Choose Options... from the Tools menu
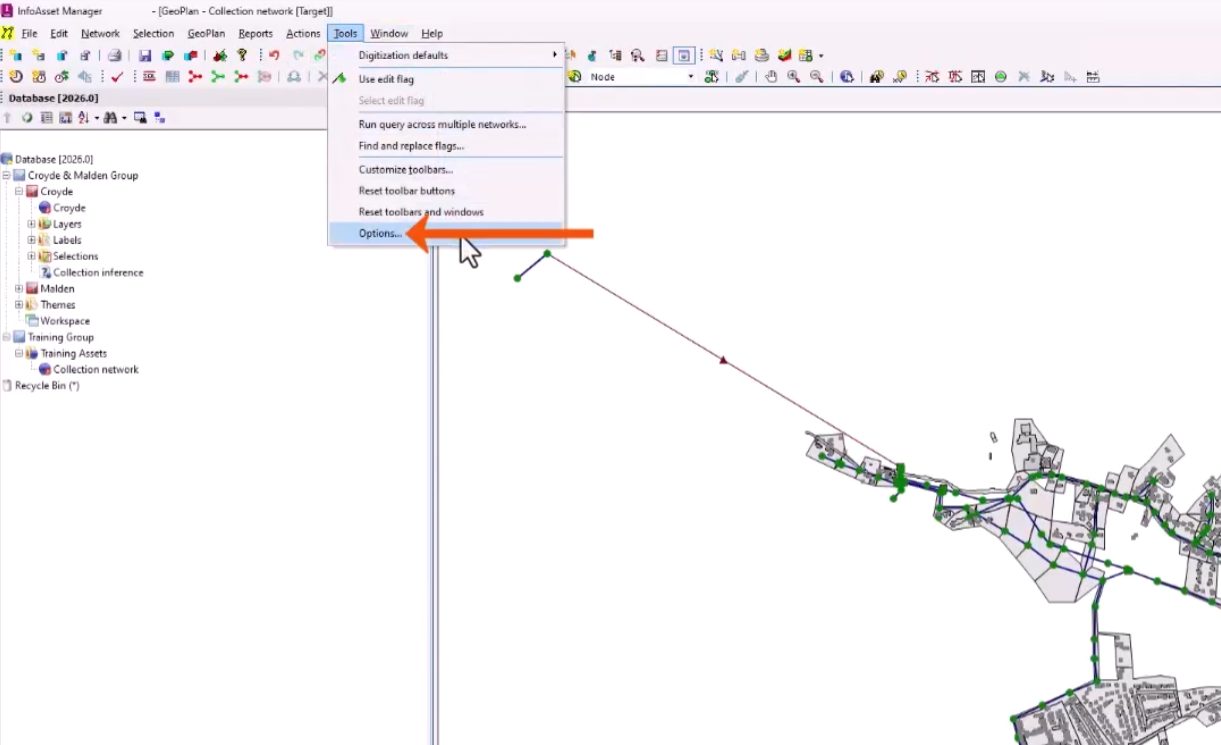This screenshot has height=745, width=1221. tap(380, 234)
